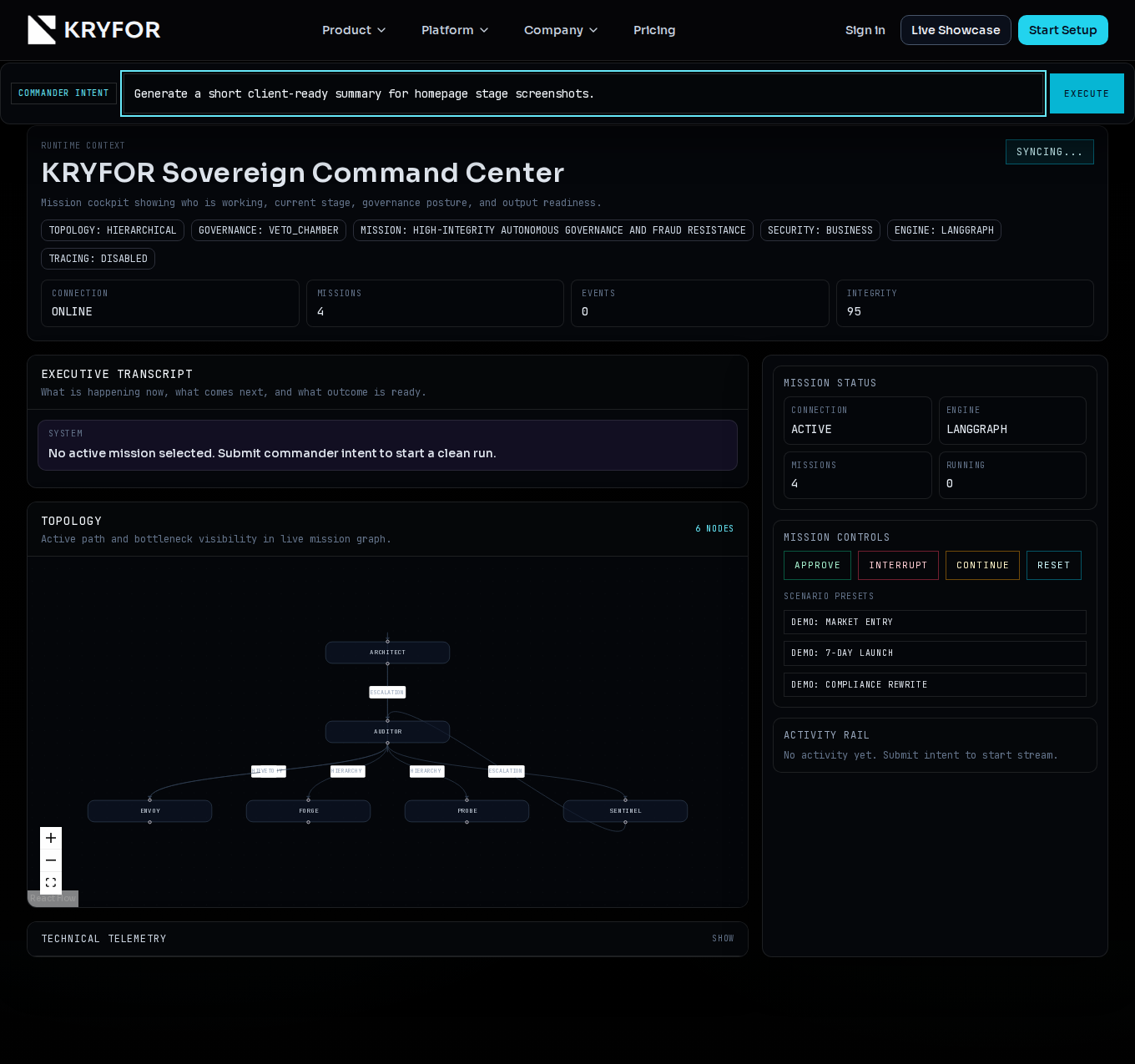This screenshot has width=1135, height=1064.
Task: Select the ARCHITECT node in the graph
Action: point(387,653)
